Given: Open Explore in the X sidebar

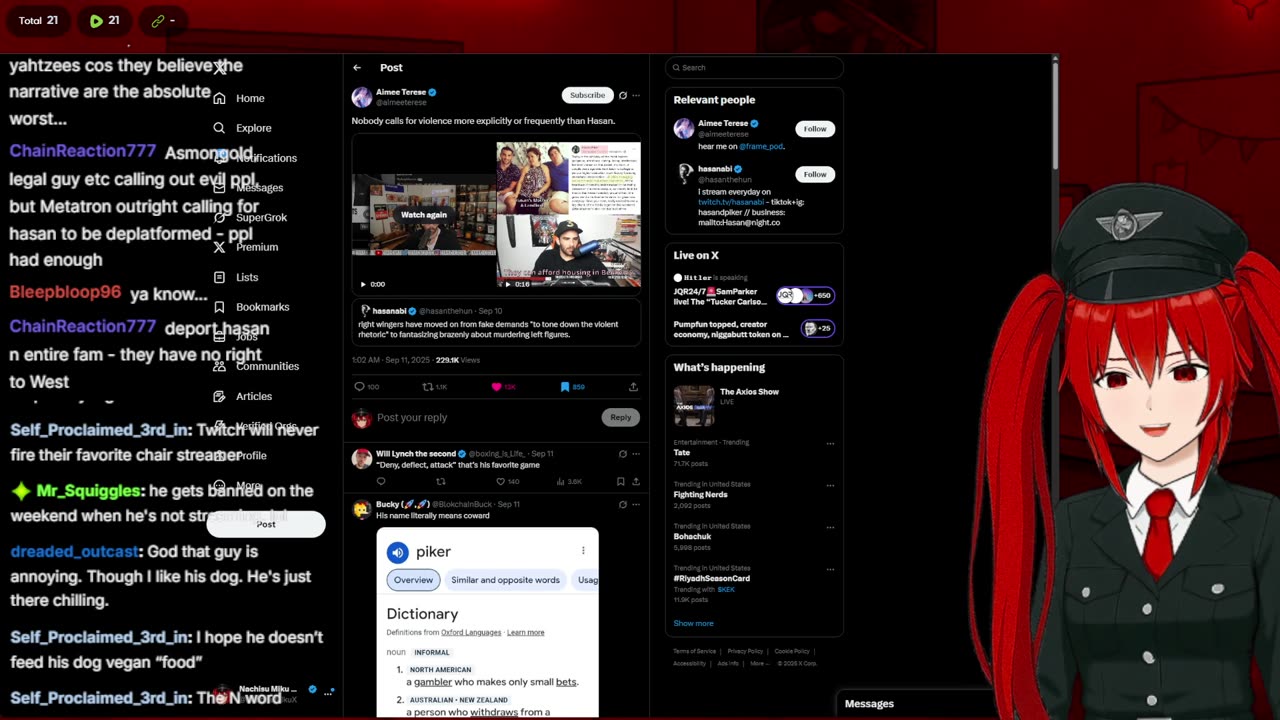Looking at the screenshot, I should (x=254, y=128).
